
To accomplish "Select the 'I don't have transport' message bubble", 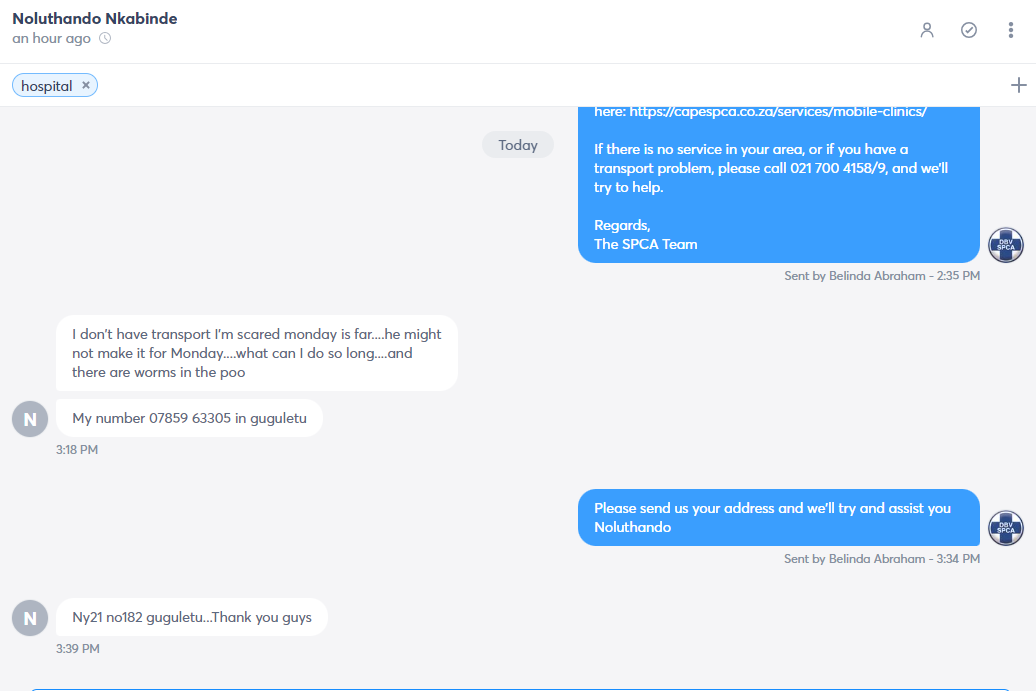I will point(256,353).
